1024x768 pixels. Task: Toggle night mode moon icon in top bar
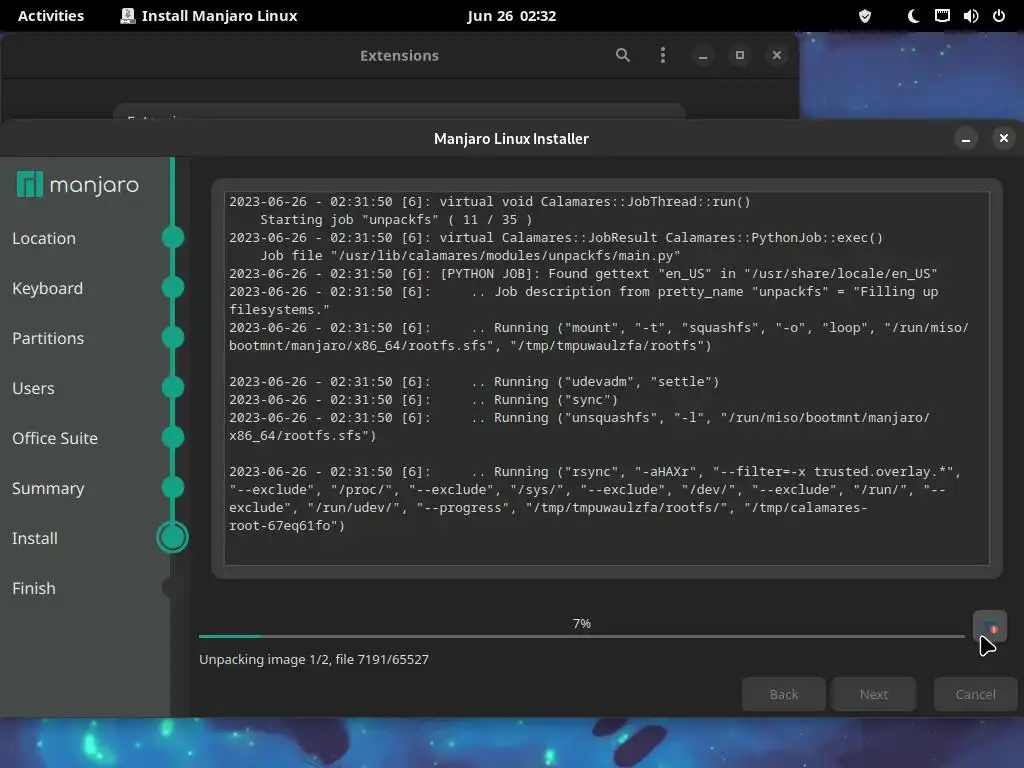tap(913, 16)
